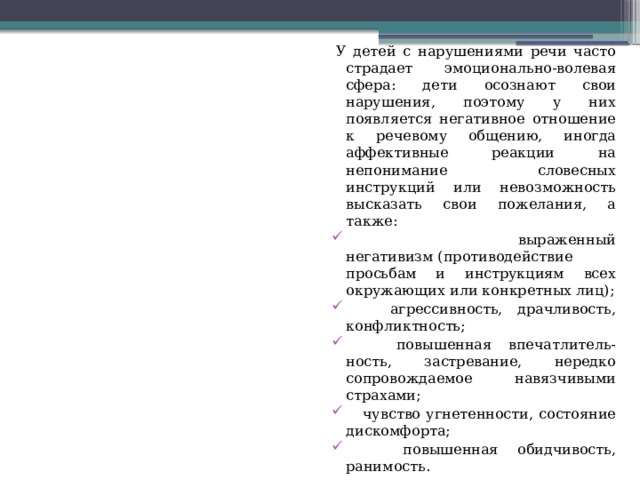This screenshot has width=640, height=480.
Task: Click the line "нарушения, поэтому у них"
Action: (x=480, y=102)
